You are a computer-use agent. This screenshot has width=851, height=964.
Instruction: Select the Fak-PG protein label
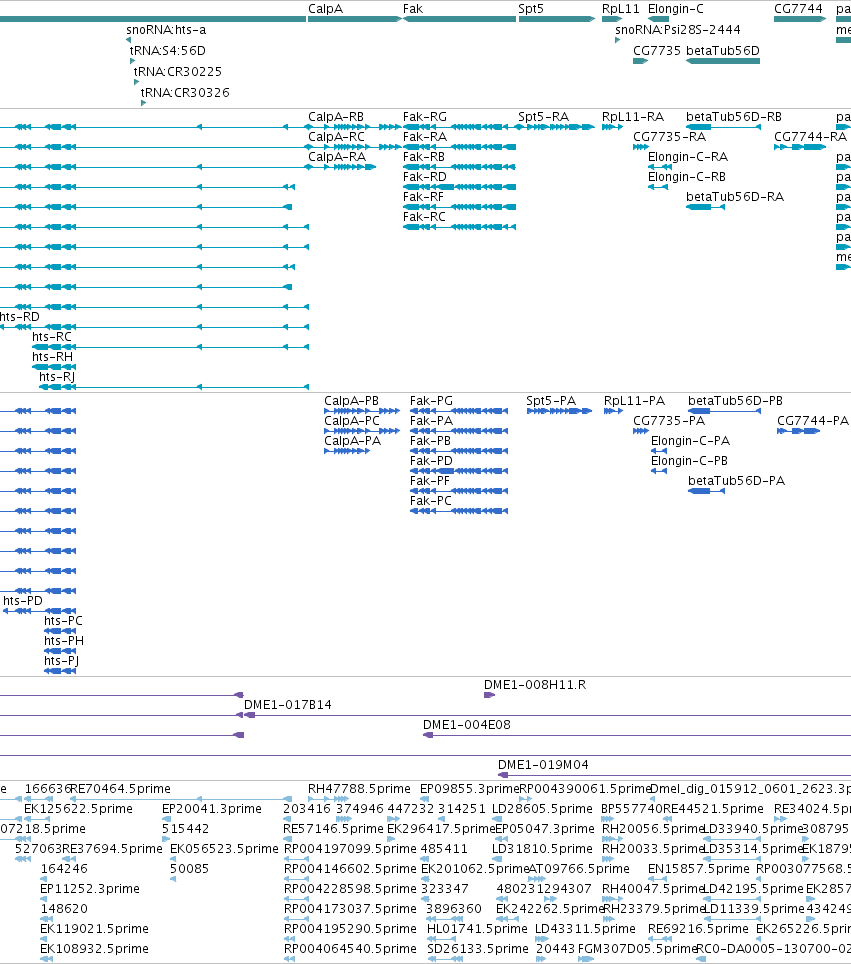pyautogui.click(x=431, y=401)
